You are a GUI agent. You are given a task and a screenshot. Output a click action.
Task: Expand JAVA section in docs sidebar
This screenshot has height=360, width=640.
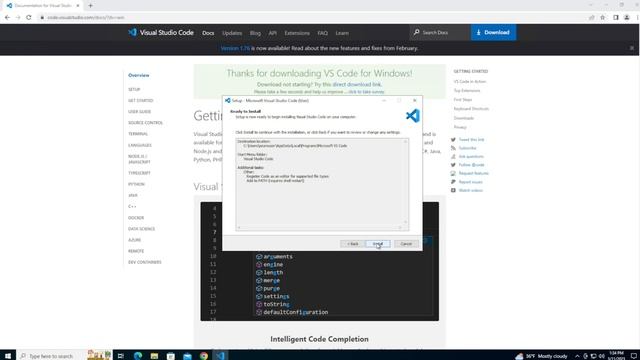(133, 196)
